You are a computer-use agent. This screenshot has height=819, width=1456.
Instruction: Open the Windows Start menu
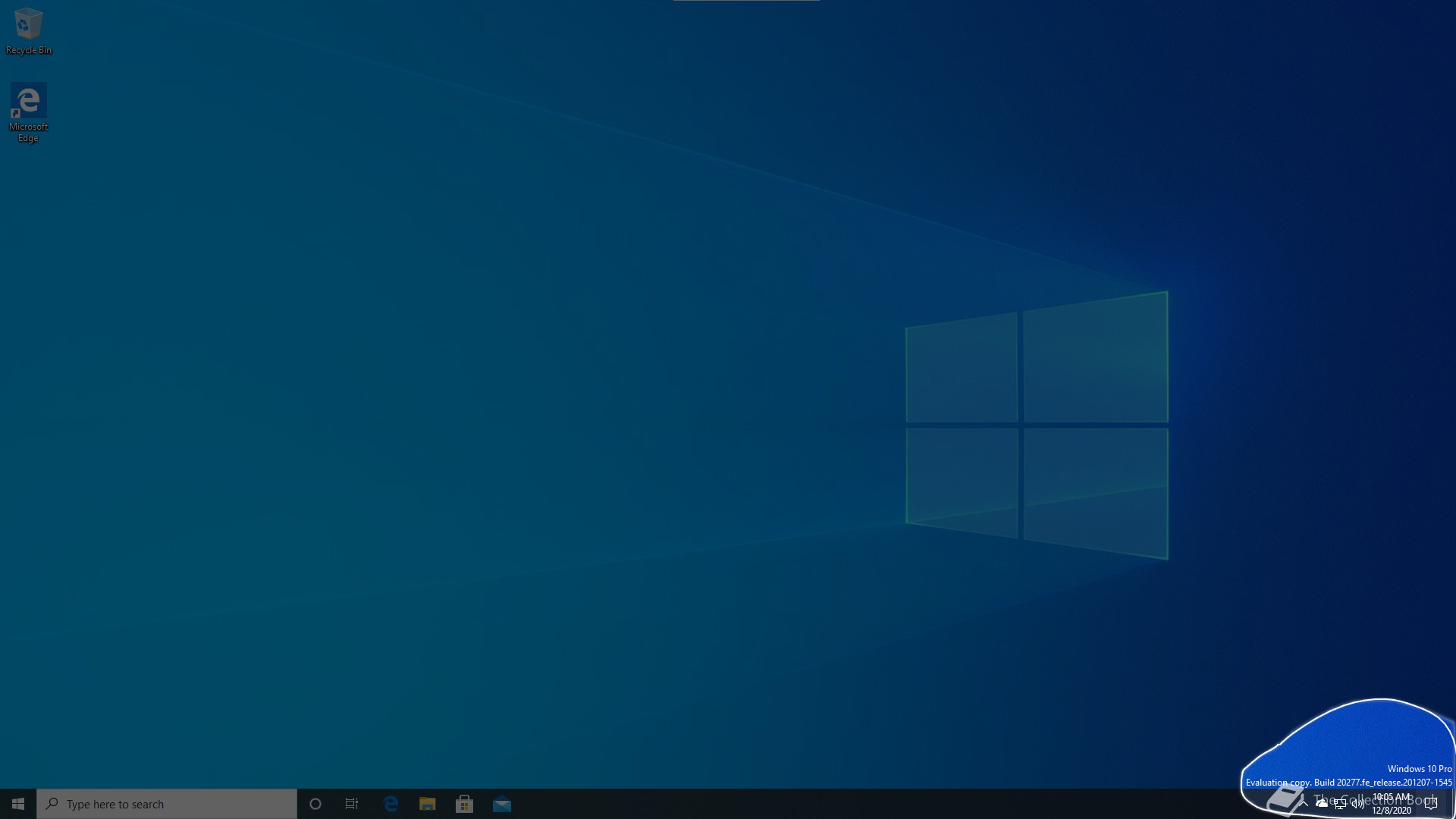(18, 804)
